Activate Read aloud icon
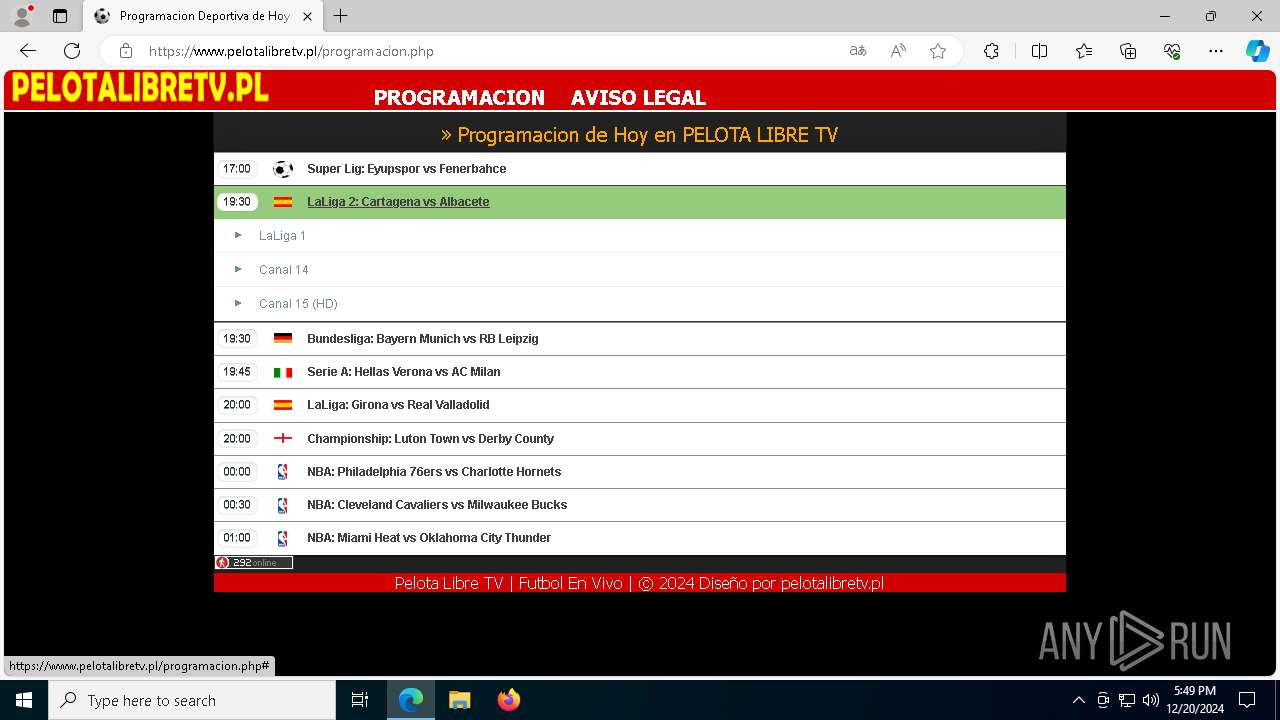The width and height of the screenshot is (1280, 720). point(898,51)
